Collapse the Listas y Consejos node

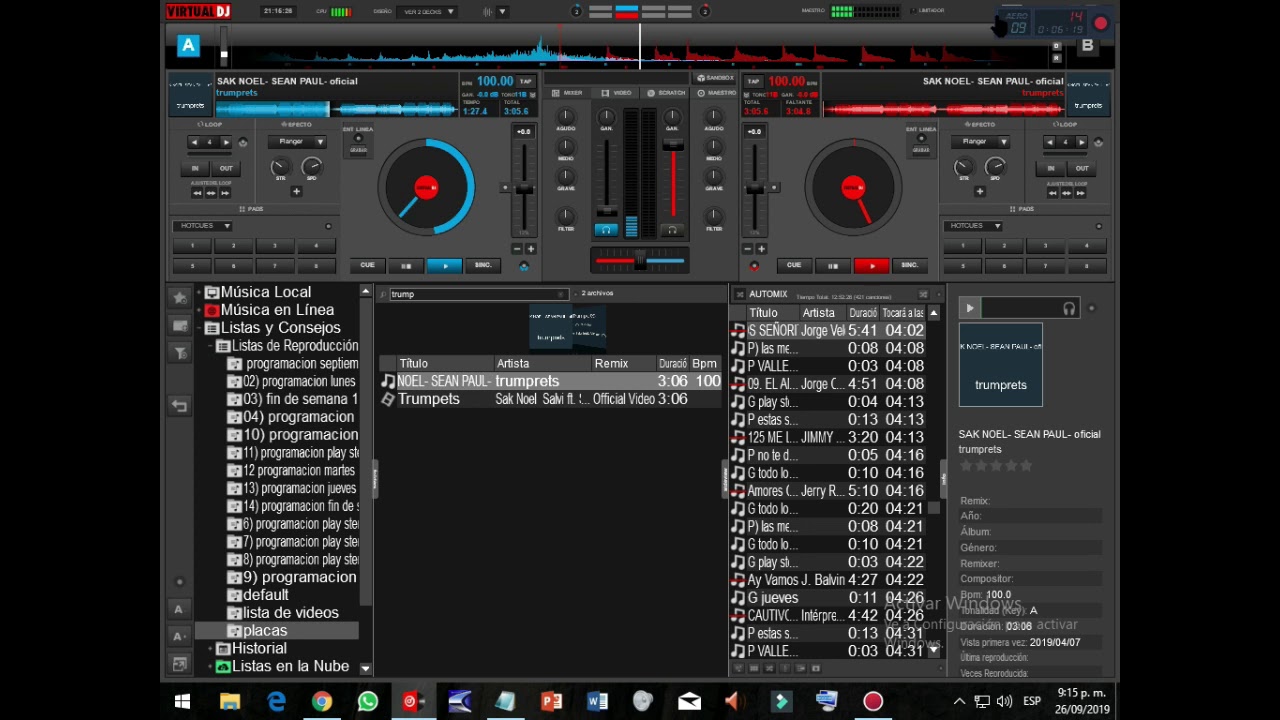click(x=199, y=328)
